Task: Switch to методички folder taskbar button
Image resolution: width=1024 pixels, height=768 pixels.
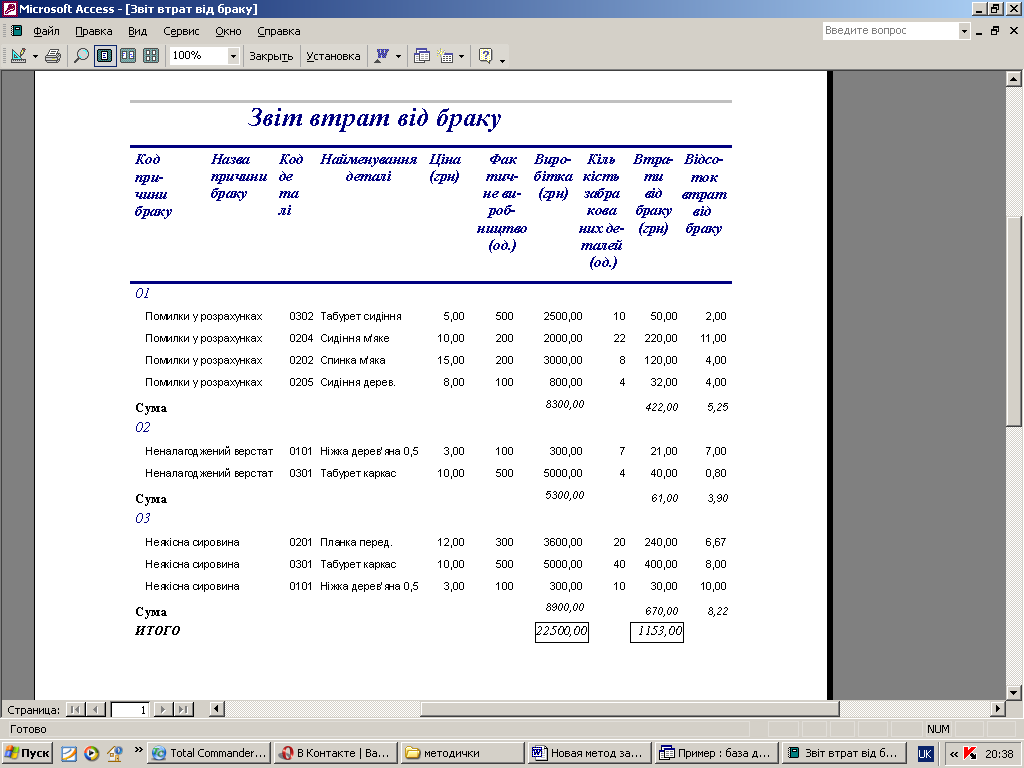Action: click(x=462, y=753)
